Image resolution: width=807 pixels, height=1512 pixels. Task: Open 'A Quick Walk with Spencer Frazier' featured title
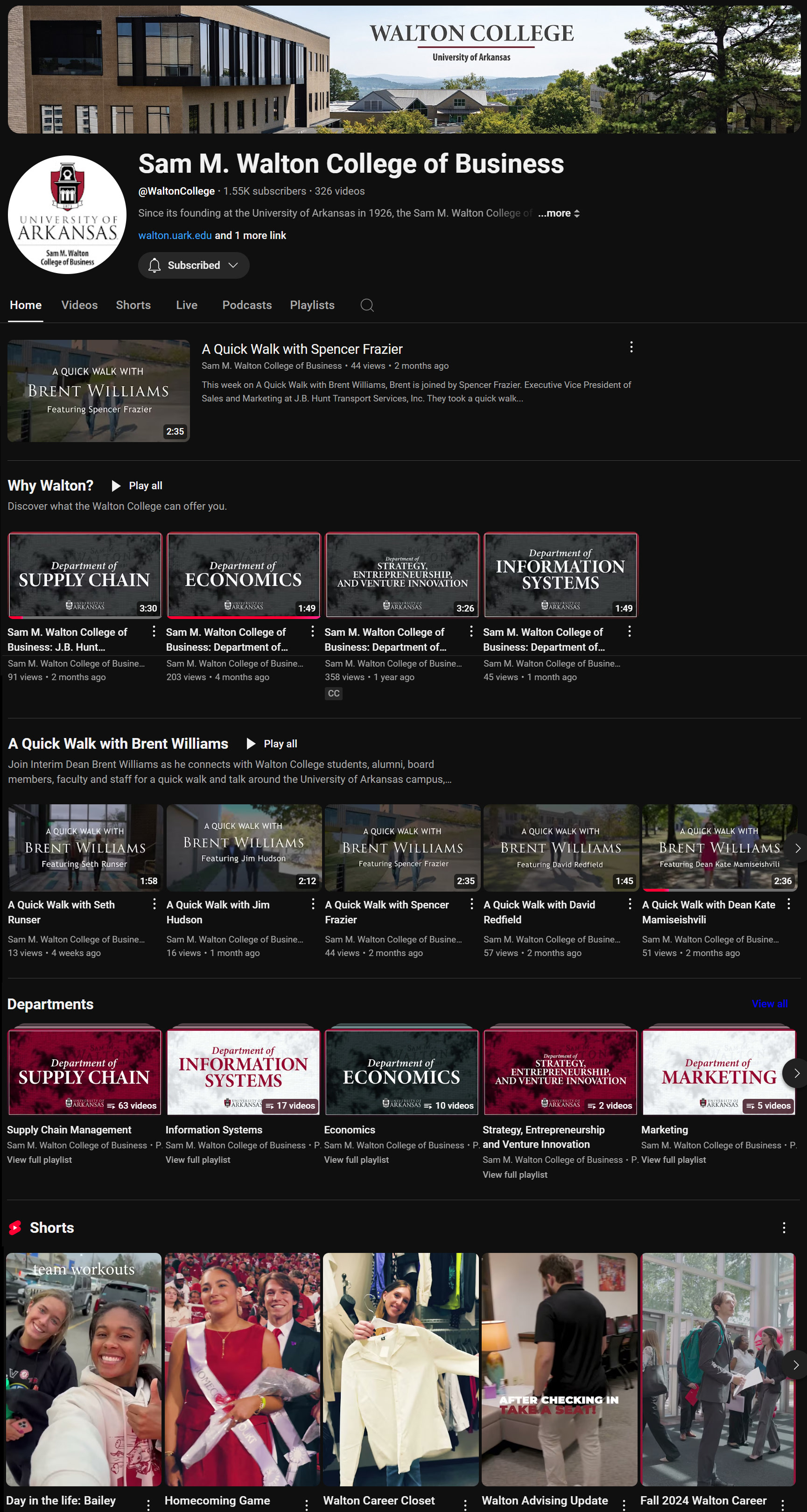click(302, 349)
